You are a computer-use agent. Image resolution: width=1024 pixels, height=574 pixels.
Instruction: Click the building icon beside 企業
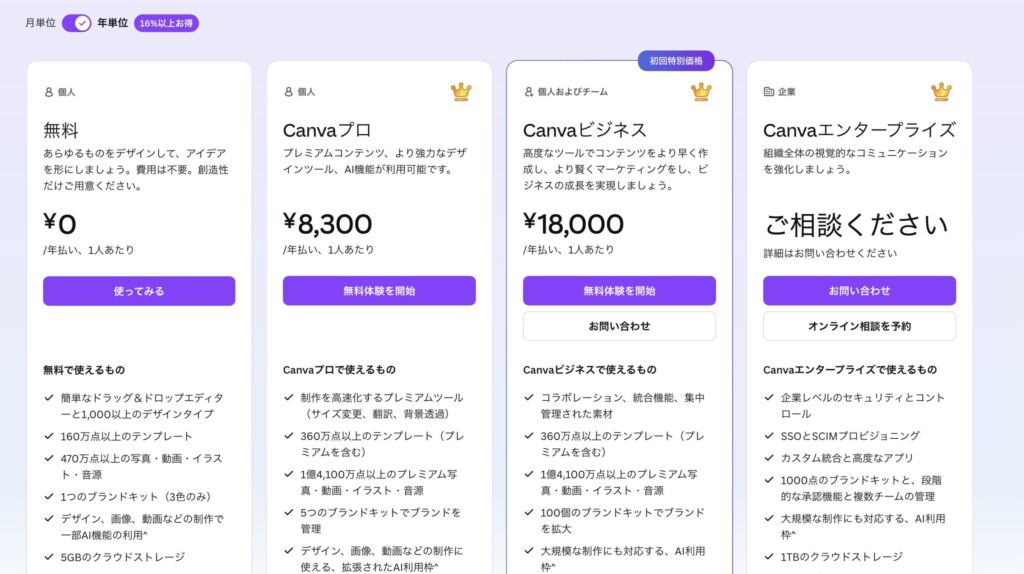[x=769, y=92]
